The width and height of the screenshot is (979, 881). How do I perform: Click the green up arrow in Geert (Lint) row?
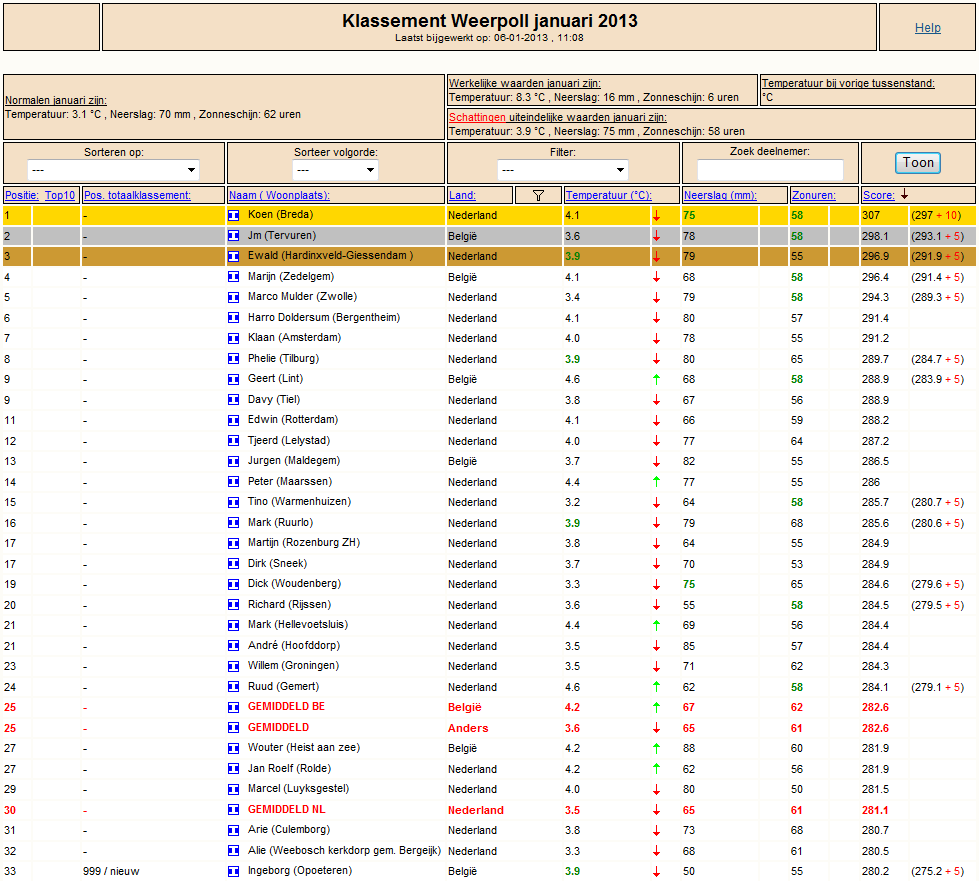click(656, 379)
